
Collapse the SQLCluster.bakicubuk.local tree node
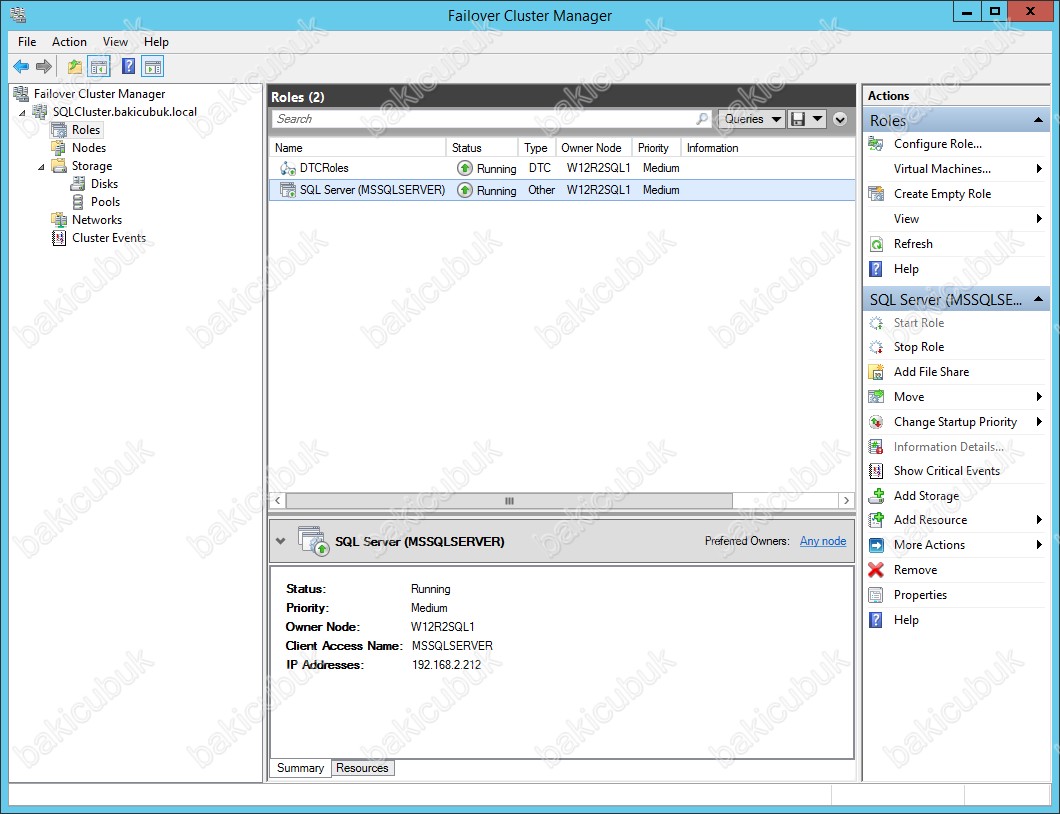pyautogui.click(x=22, y=112)
